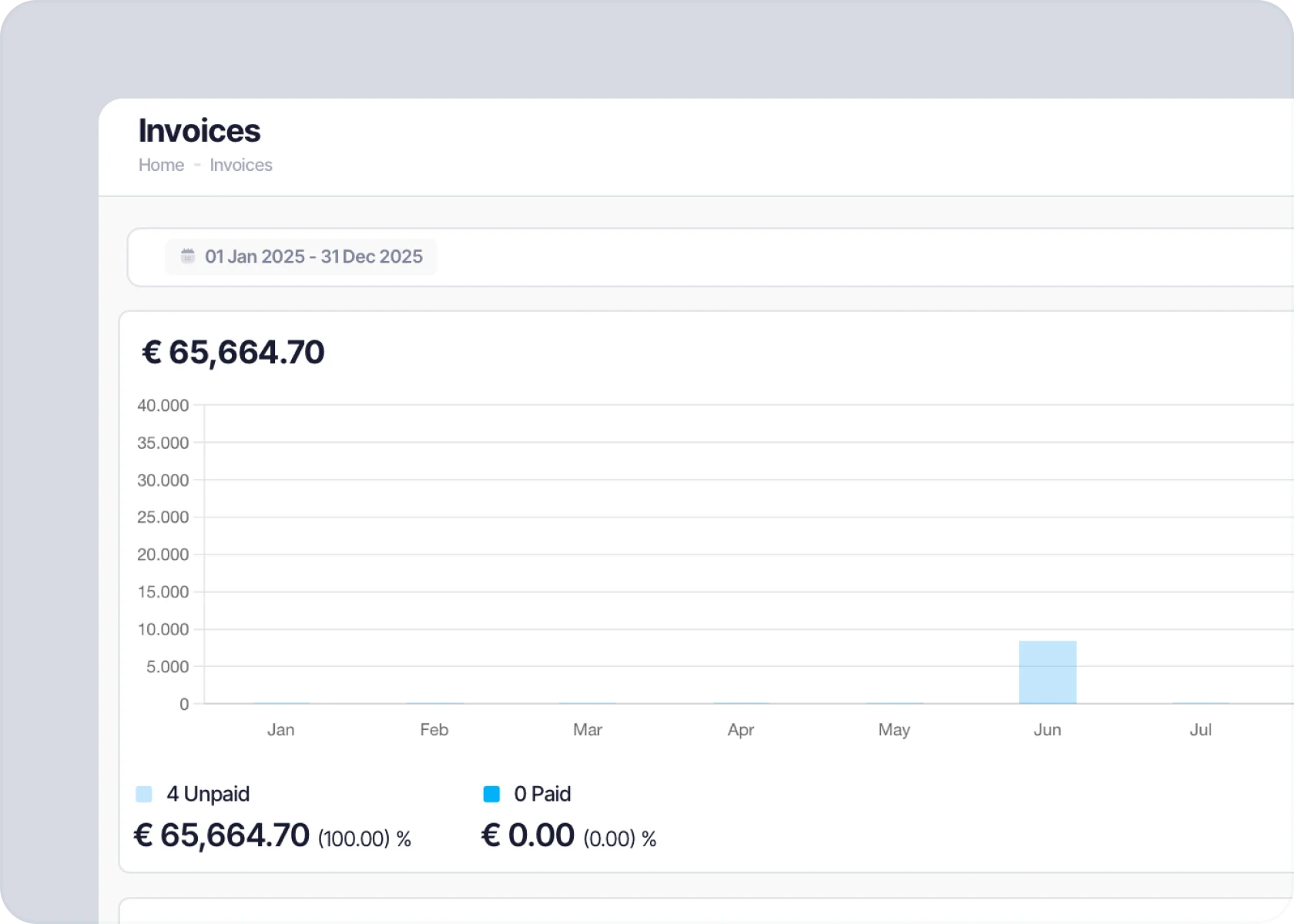1294x924 pixels.
Task: Go to Home in the breadcrumb
Action: tap(161, 165)
